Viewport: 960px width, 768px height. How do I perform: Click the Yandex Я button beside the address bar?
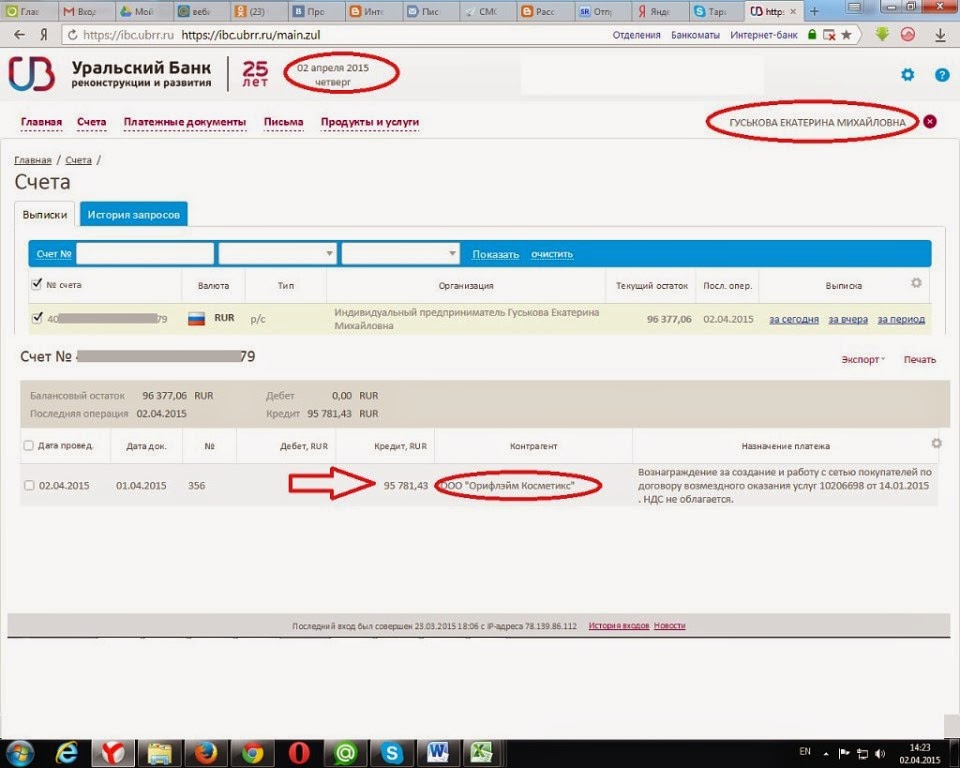click(44, 35)
